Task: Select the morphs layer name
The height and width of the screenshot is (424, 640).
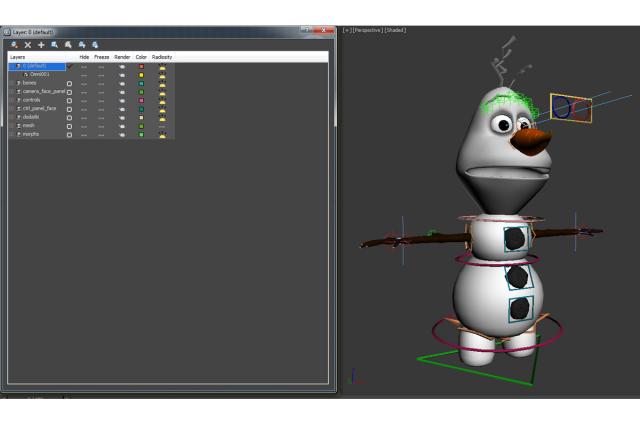Action: click(x=31, y=134)
